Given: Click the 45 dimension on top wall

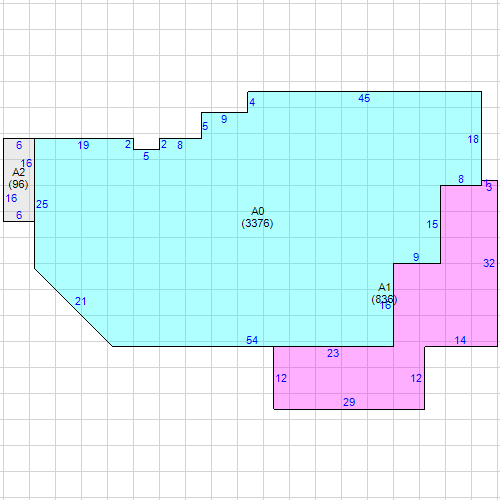Looking at the screenshot, I should (x=364, y=98).
